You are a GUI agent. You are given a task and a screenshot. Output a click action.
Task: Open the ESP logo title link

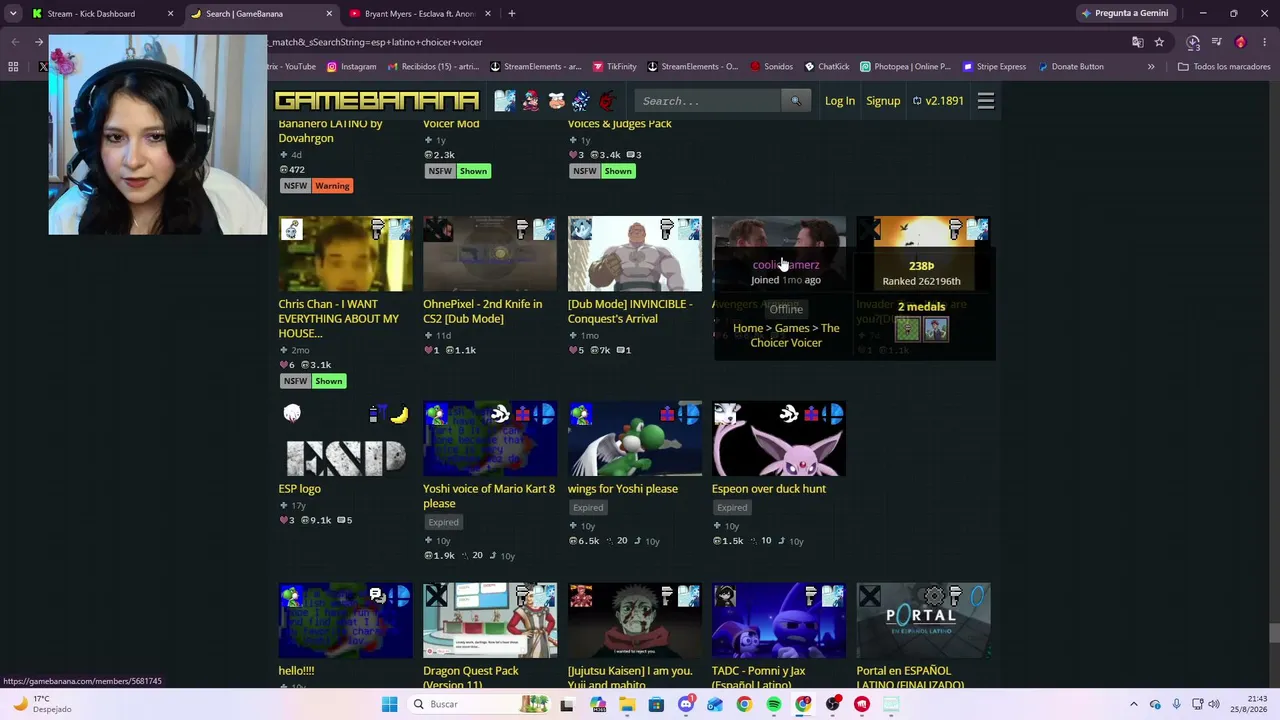300,489
